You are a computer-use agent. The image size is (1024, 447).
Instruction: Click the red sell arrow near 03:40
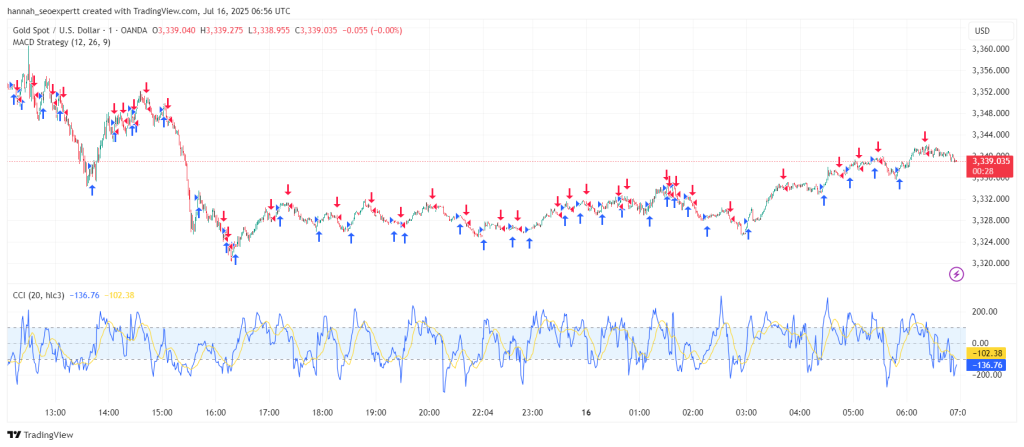click(x=782, y=173)
